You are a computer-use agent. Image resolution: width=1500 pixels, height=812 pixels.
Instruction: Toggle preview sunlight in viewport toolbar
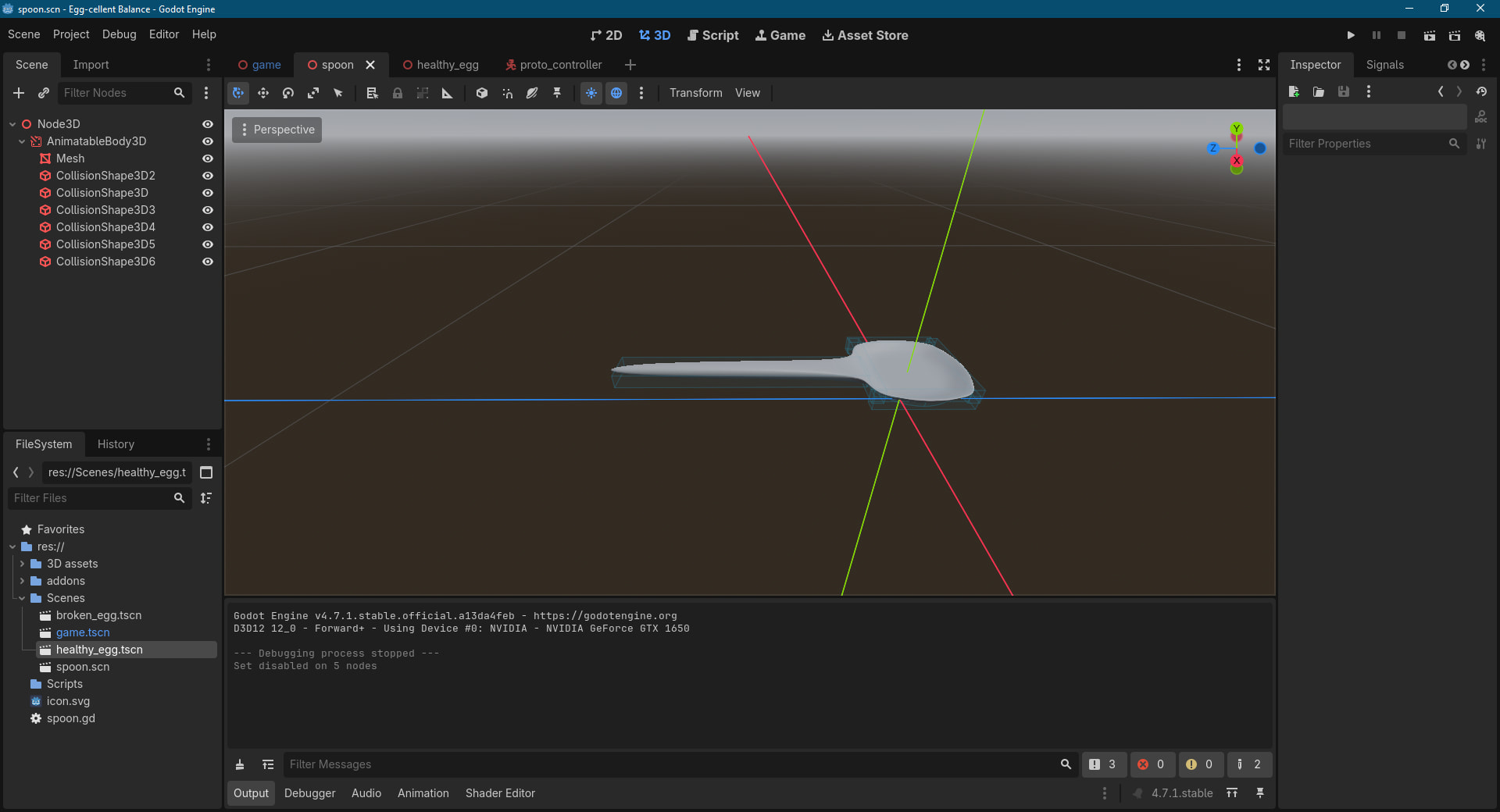pyautogui.click(x=591, y=93)
